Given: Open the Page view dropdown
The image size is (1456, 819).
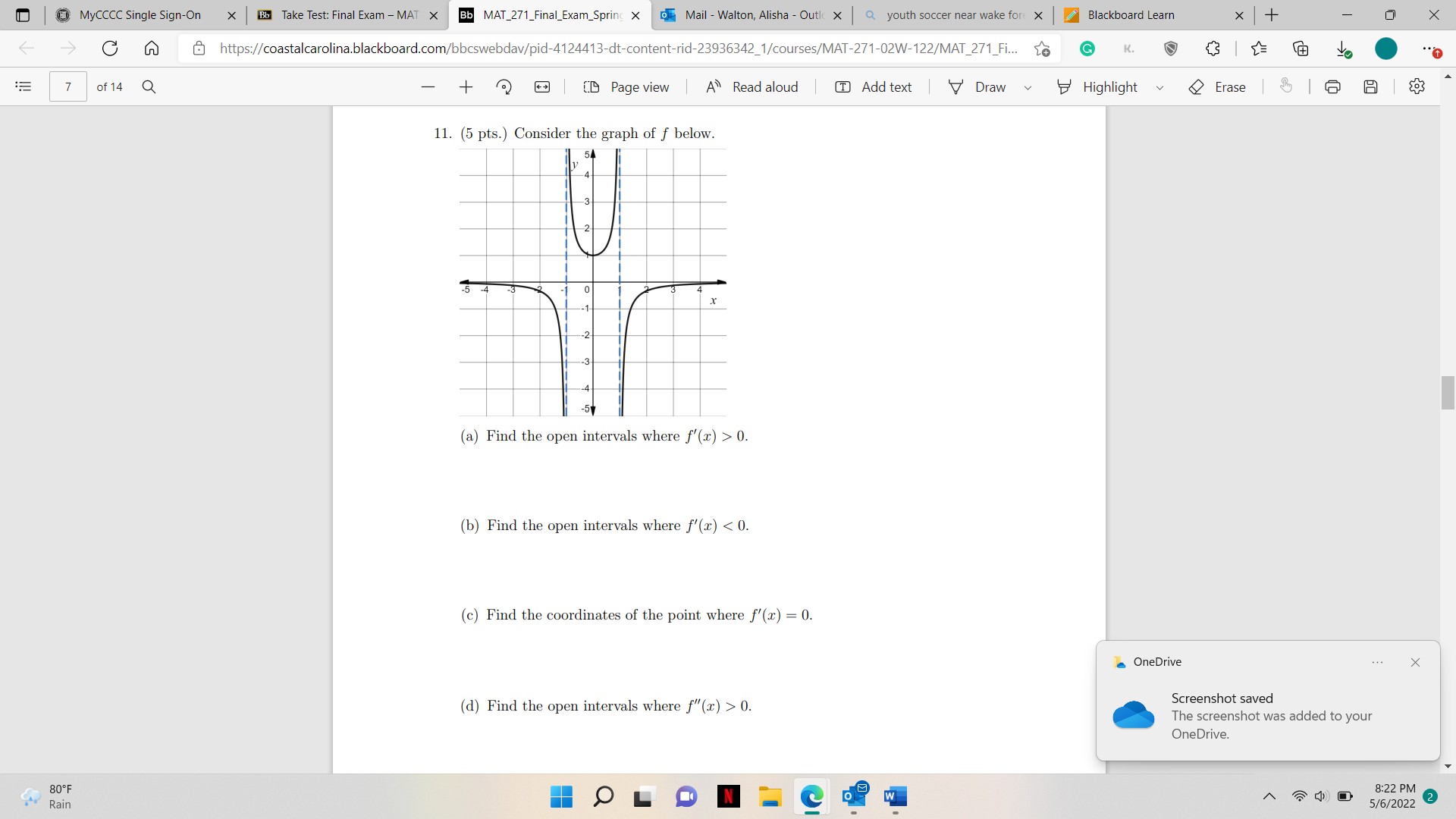Looking at the screenshot, I should [x=626, y=86].
